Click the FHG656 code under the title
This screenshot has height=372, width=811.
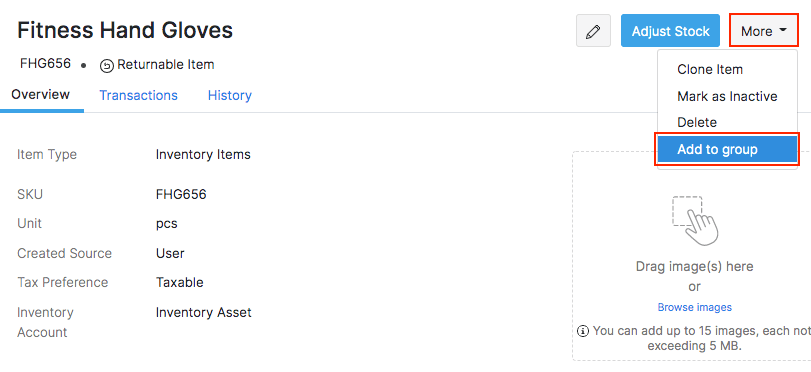click(46, 64)
